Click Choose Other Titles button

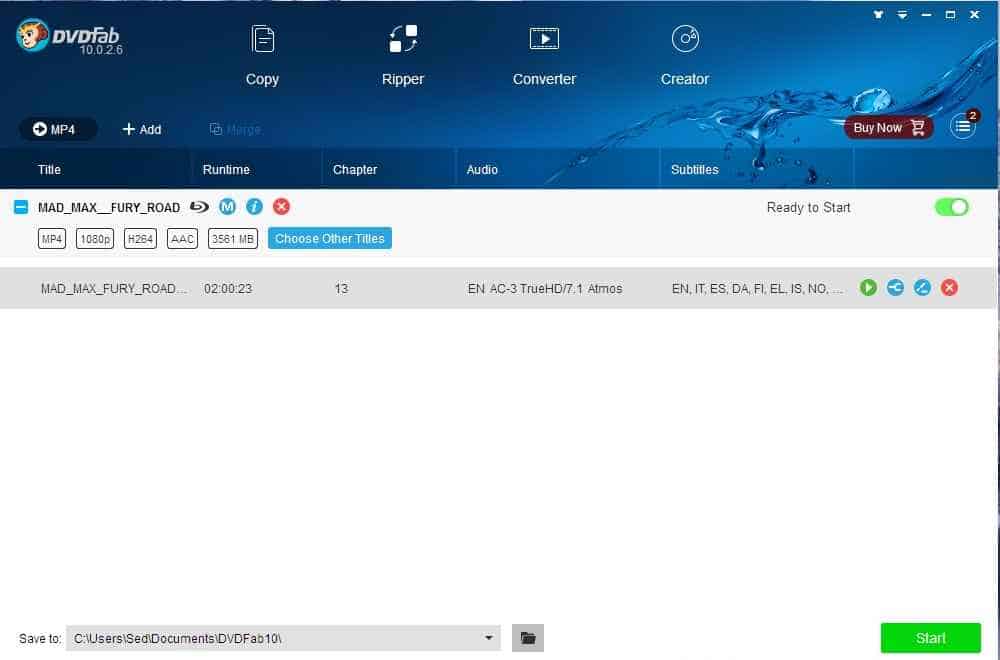point(330,238)
